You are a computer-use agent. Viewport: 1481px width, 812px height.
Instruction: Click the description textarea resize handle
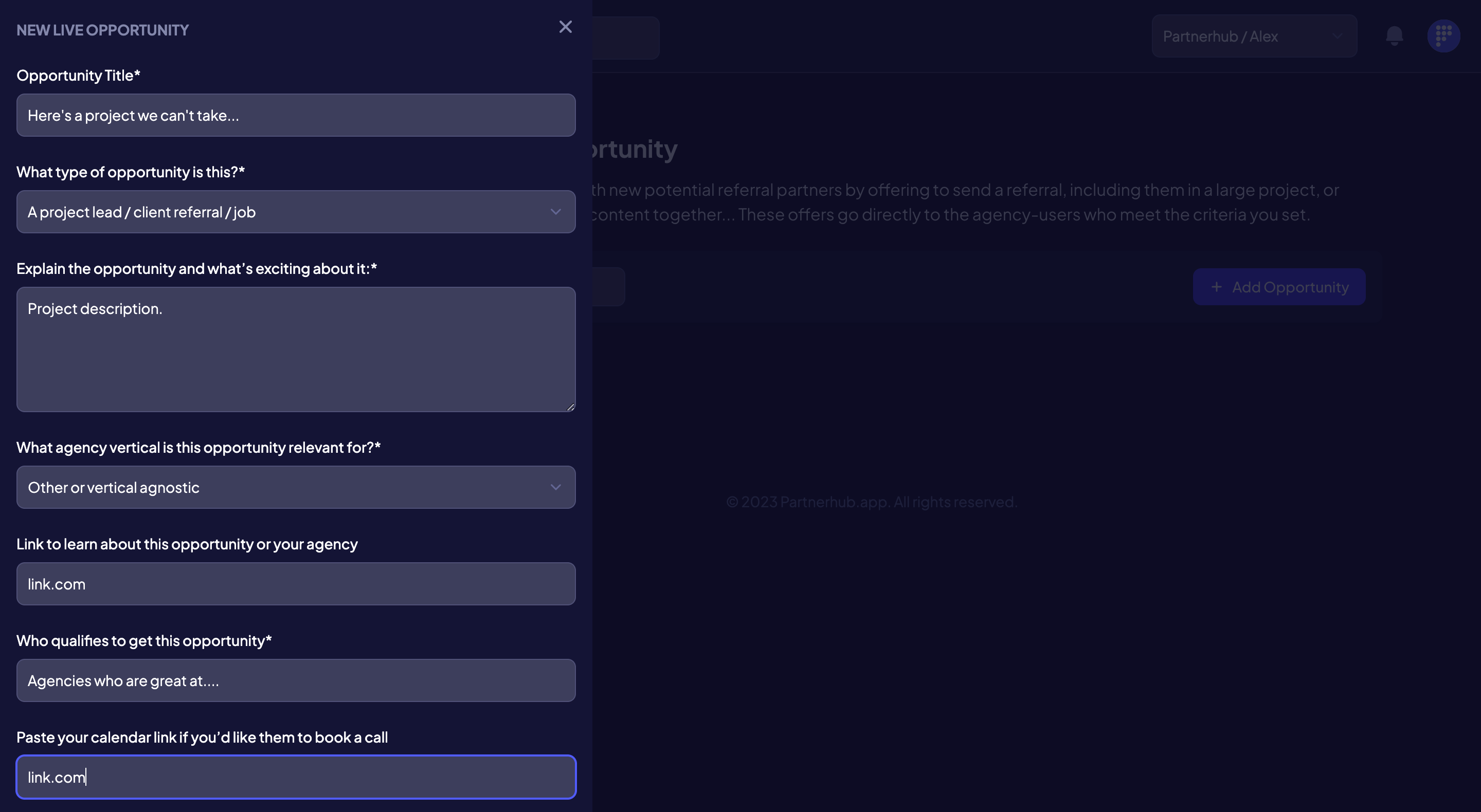coord(570,407)
